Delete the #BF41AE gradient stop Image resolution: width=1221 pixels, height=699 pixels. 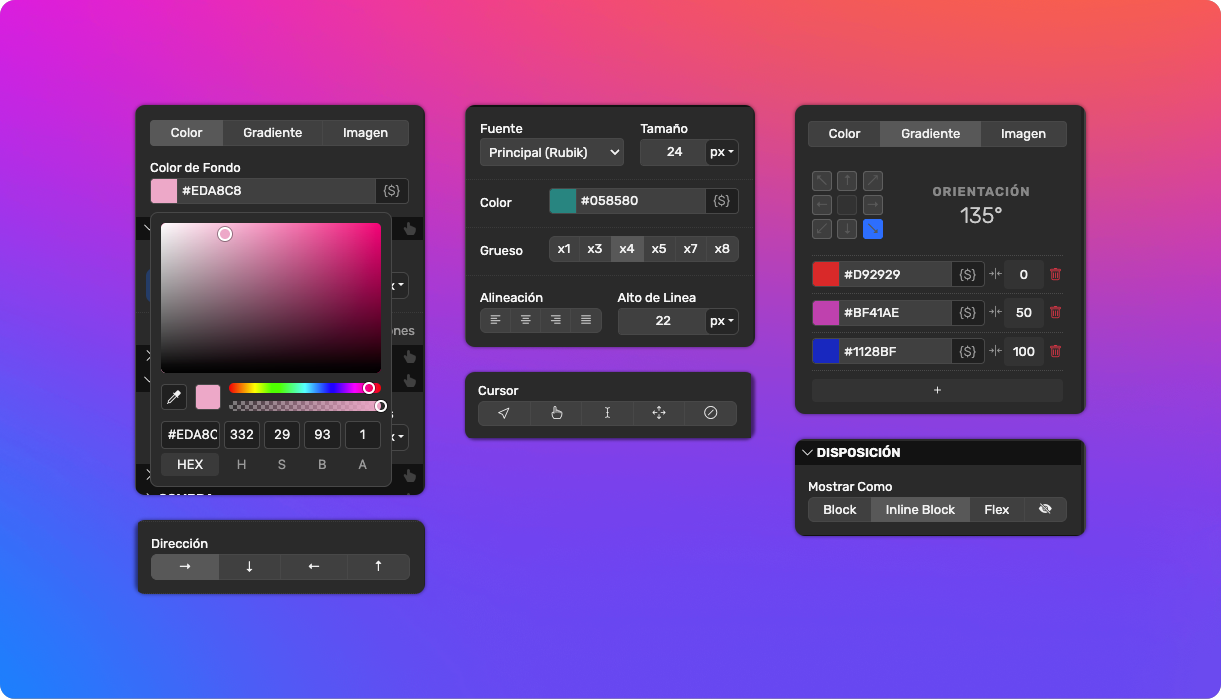tap(1055, 313)
